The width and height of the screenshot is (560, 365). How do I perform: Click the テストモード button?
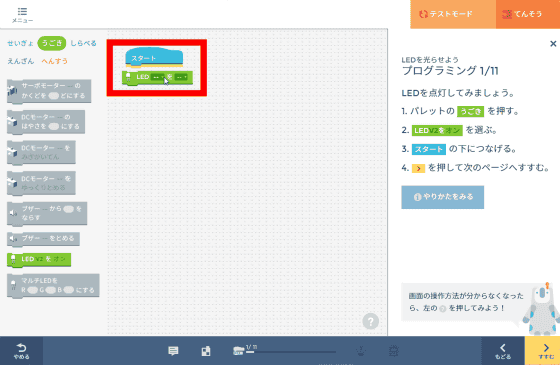tap(453, 14)
